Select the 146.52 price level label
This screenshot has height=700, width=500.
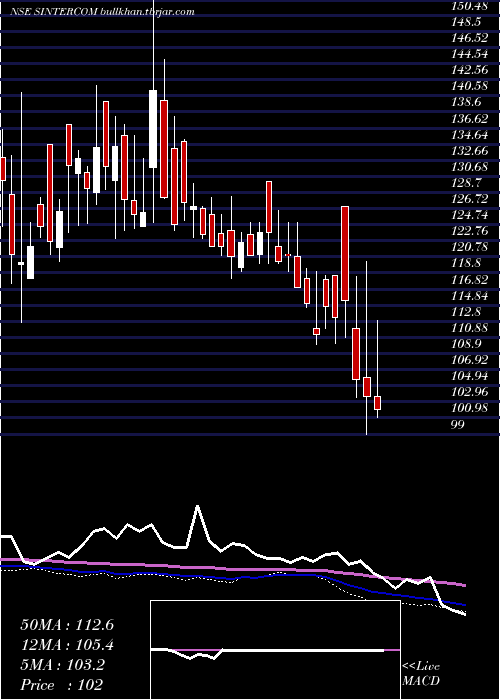point(470,38)
